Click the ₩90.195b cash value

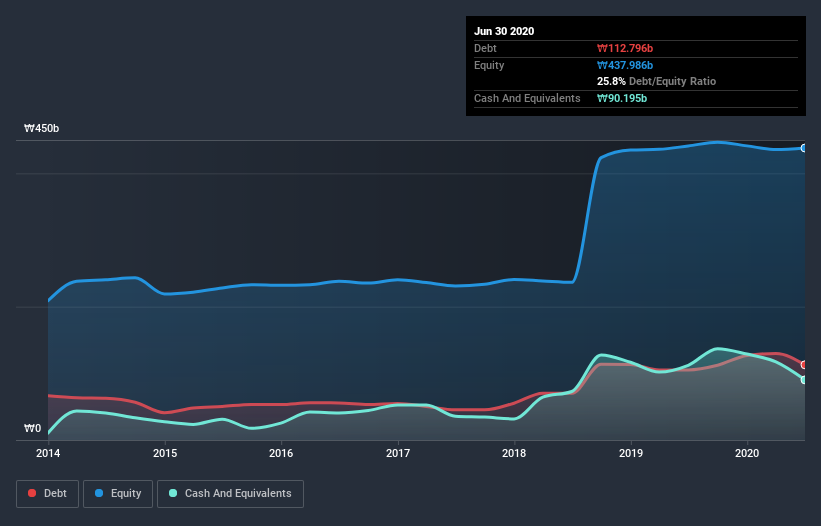point(622,98)
